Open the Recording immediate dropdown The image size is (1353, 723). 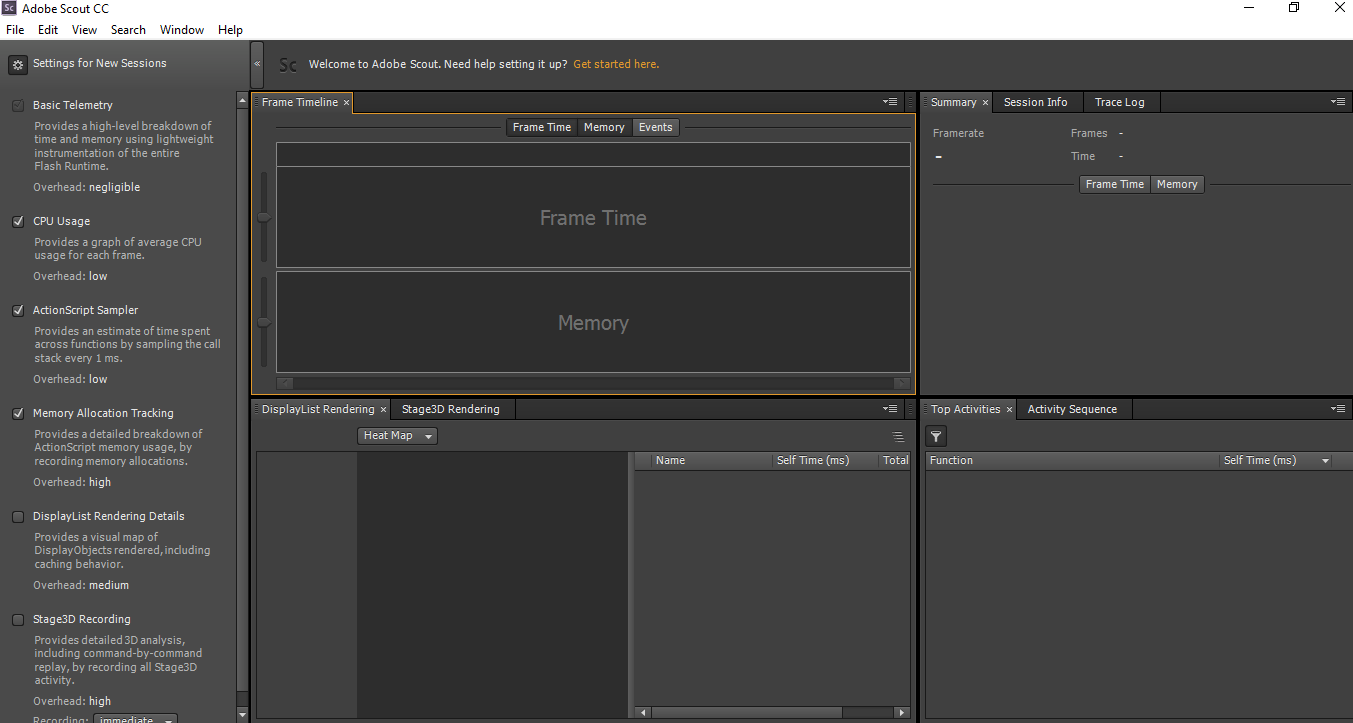point(135,719)
